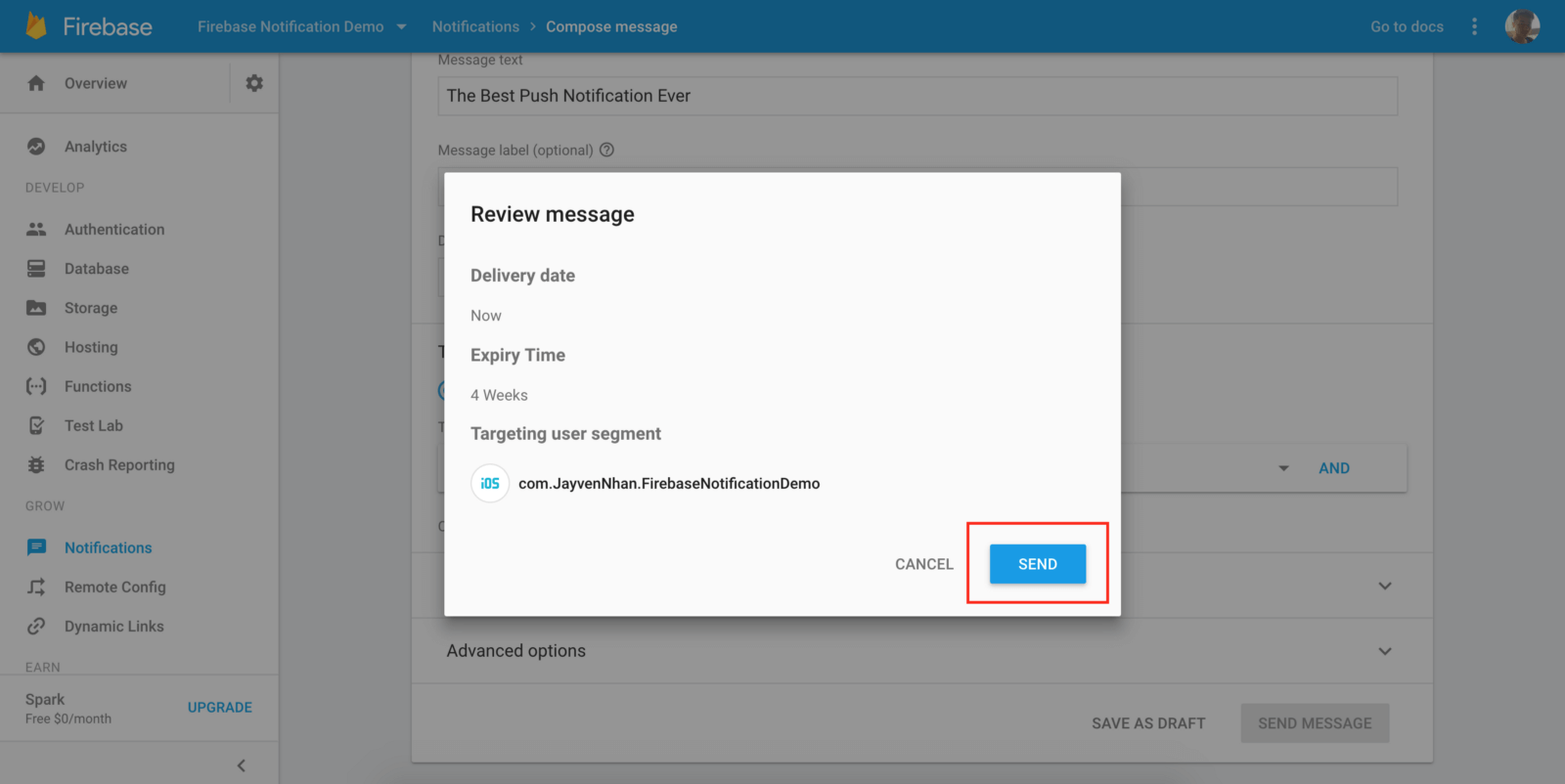Click the iOS app badge icon
The height and width of the screenshot is (784, 1565).
point(490,483)
